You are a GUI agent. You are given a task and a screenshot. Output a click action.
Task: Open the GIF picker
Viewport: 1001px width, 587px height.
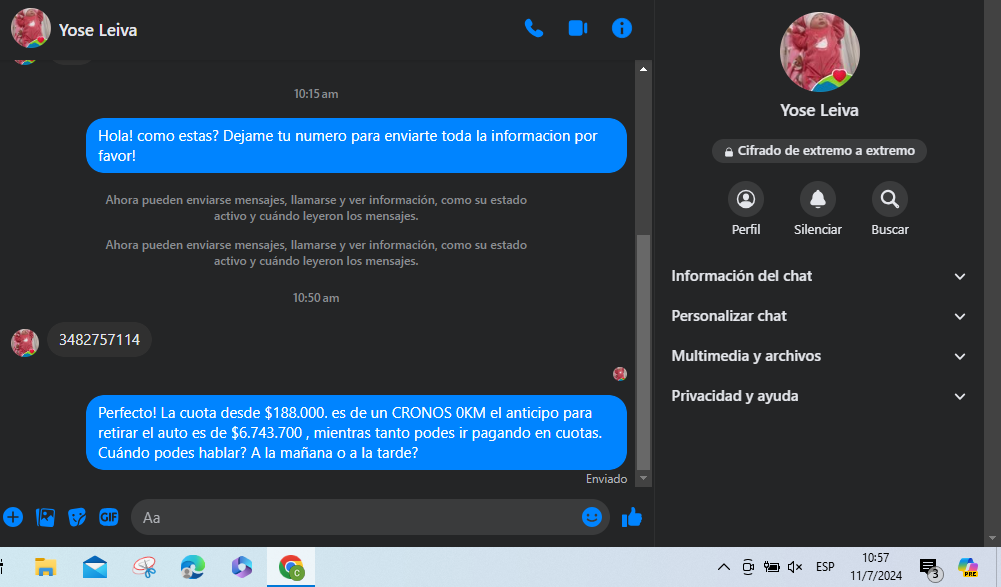click(109, 517)
